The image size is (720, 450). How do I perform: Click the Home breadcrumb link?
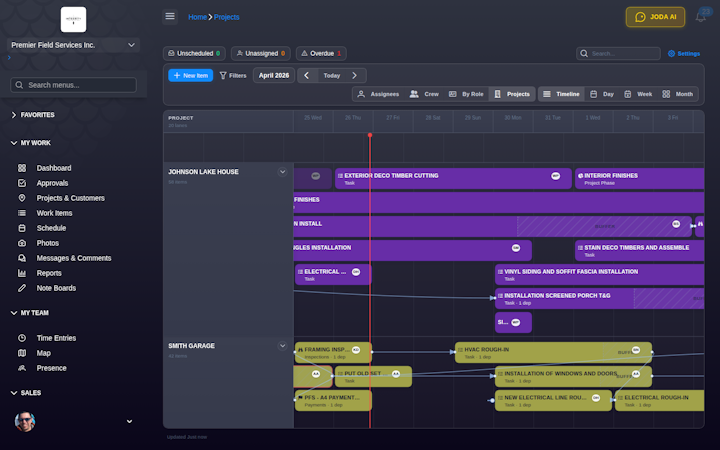click(x=197, y=17)
